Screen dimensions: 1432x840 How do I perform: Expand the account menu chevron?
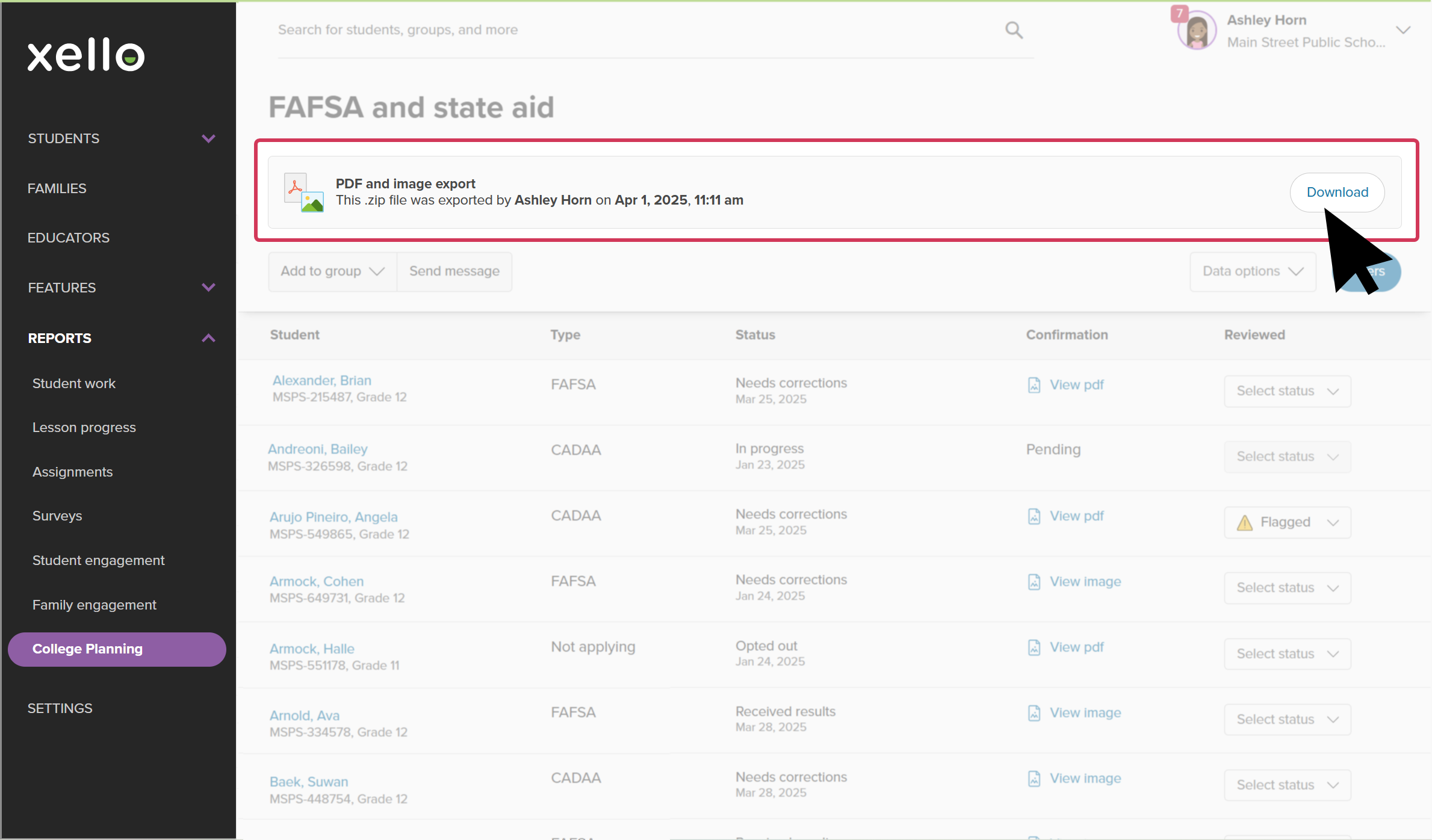pyautogui.click(x=1403, y=30)
